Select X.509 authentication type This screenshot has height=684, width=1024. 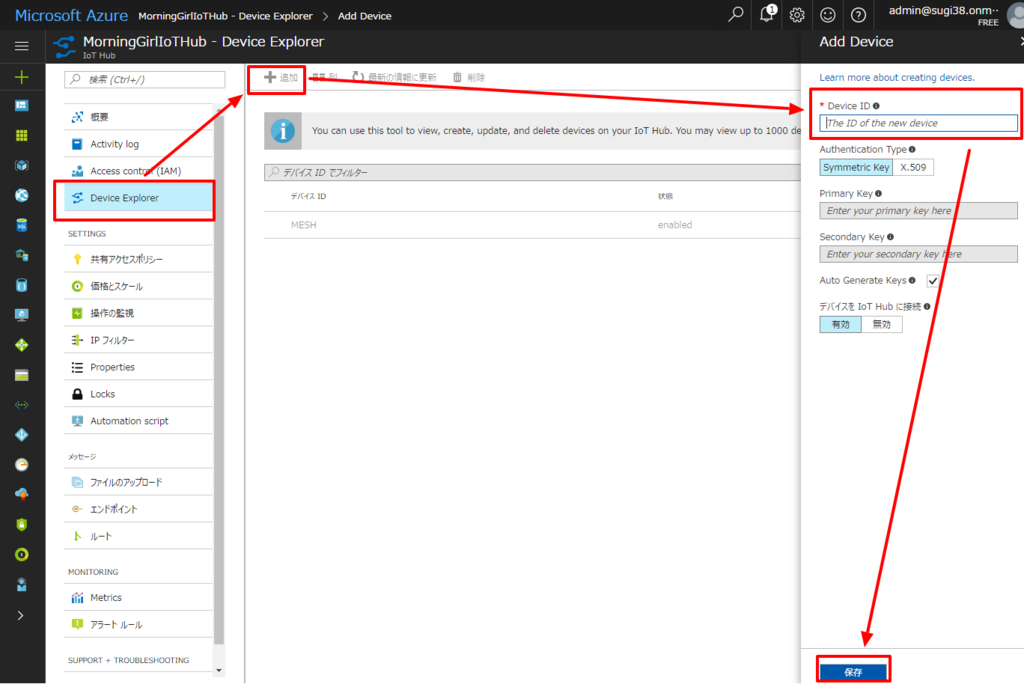tap(913, 167)
